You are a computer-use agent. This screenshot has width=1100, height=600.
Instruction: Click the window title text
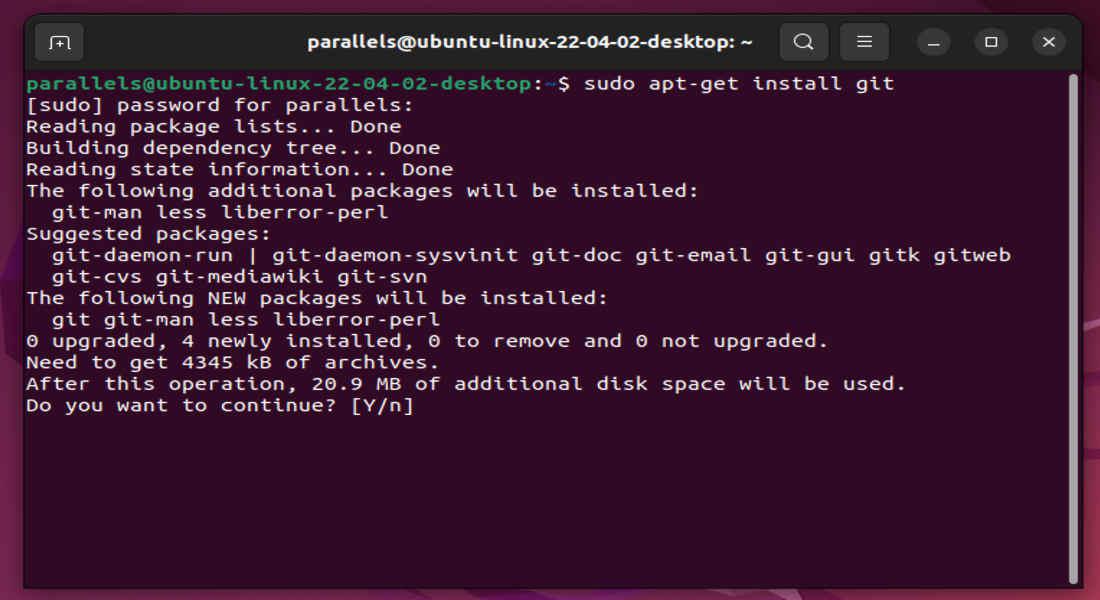tap(529, 42)
